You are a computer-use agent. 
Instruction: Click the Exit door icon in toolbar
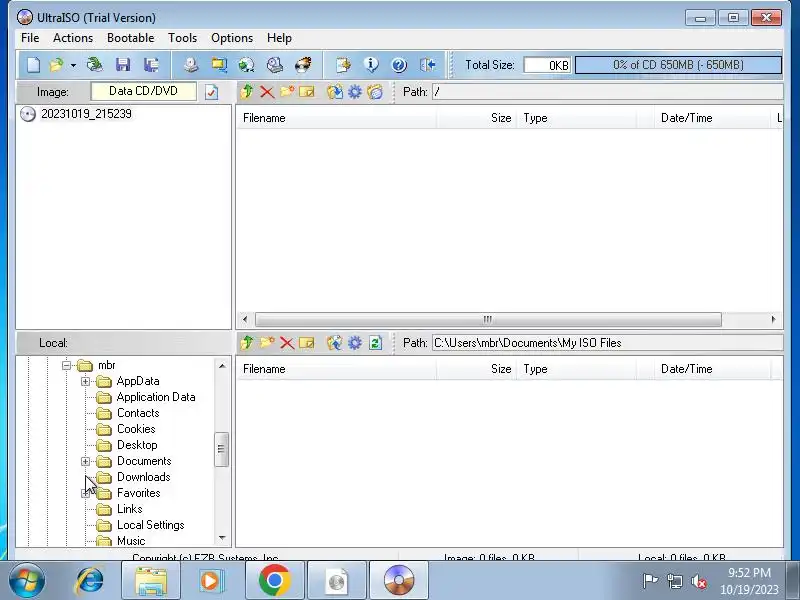click(x=428, y=65)
